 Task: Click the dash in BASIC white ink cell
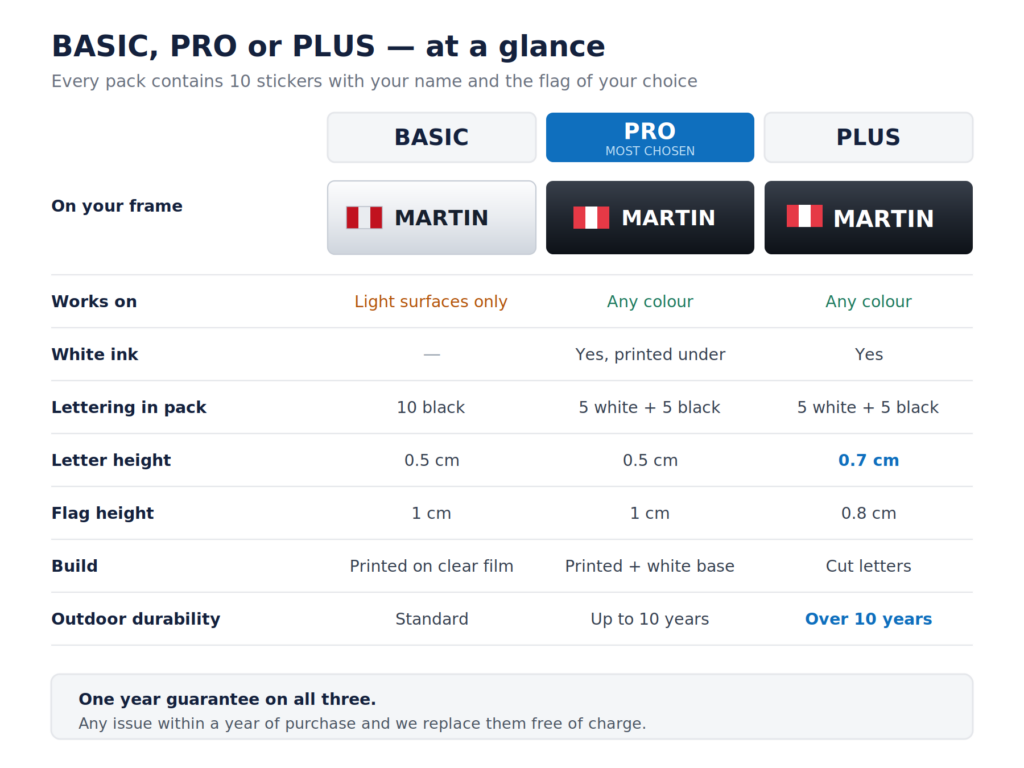click(x=432, y=355)
